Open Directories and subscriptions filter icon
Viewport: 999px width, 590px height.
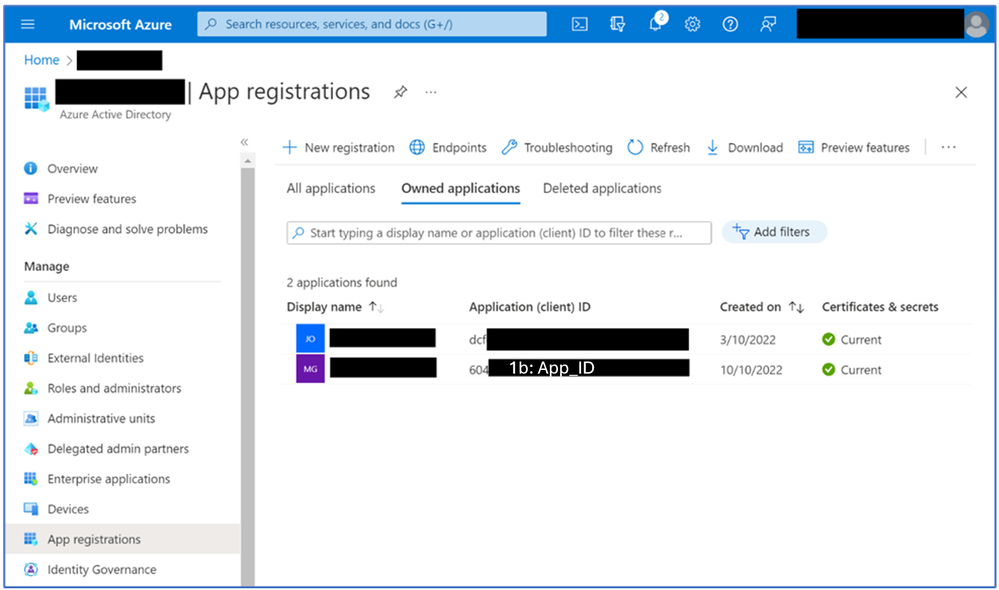(617, 24)
